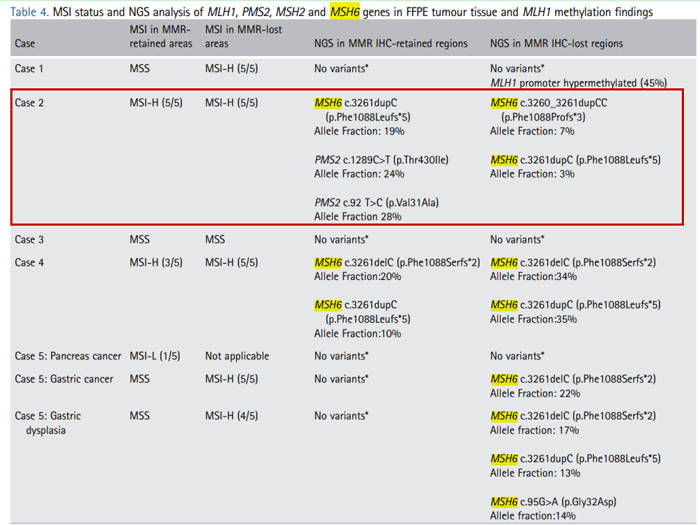
Task: Click the "Not applicable" cell
Action: [x=236, y=356]
